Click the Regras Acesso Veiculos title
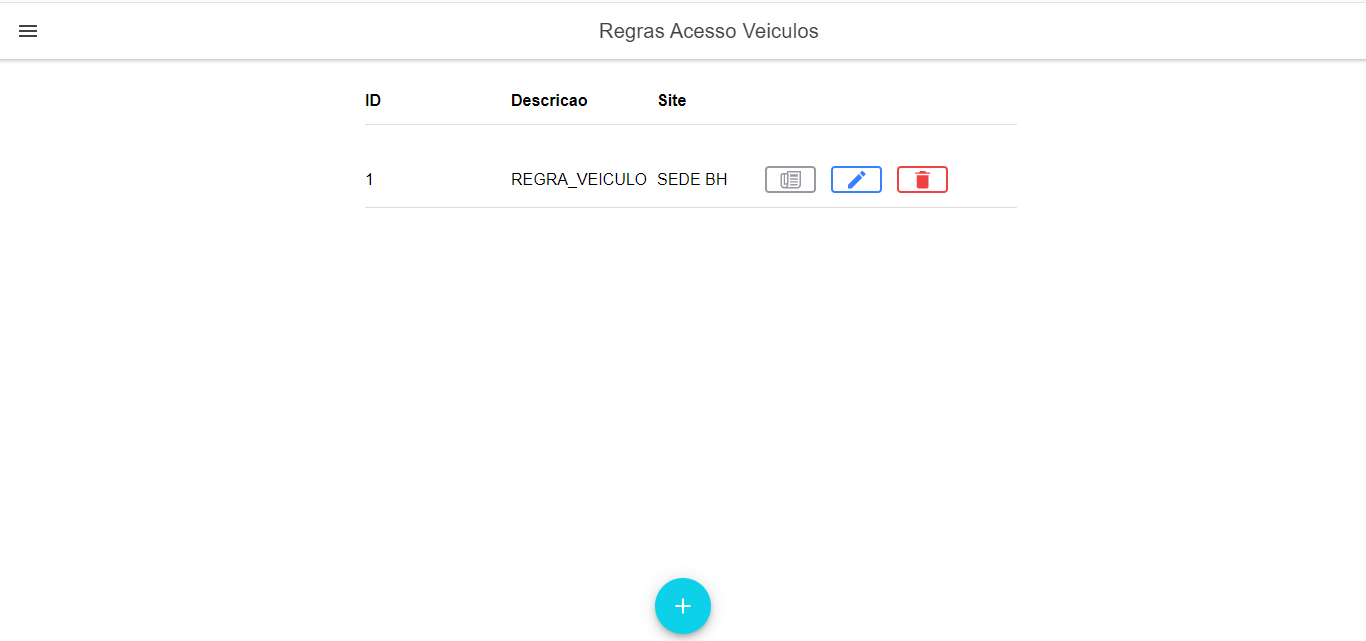The height and width of the screenshot is (641, 1366). coord(708,31)
